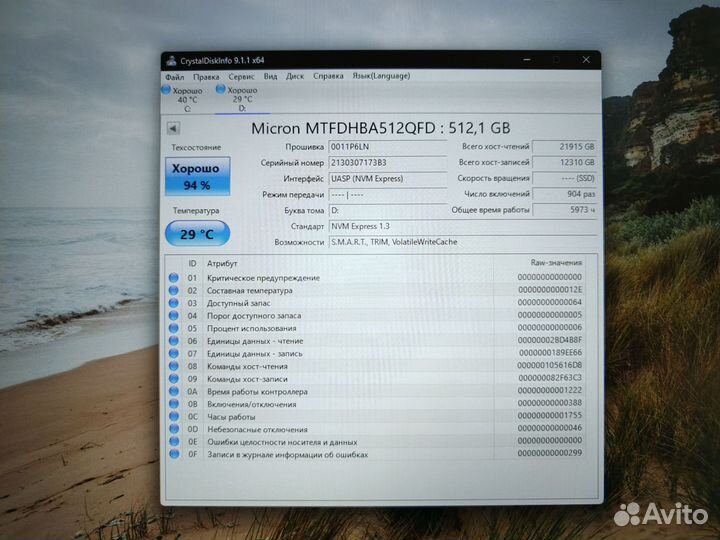Click raw value 0000000000012E

coord(550,290)
